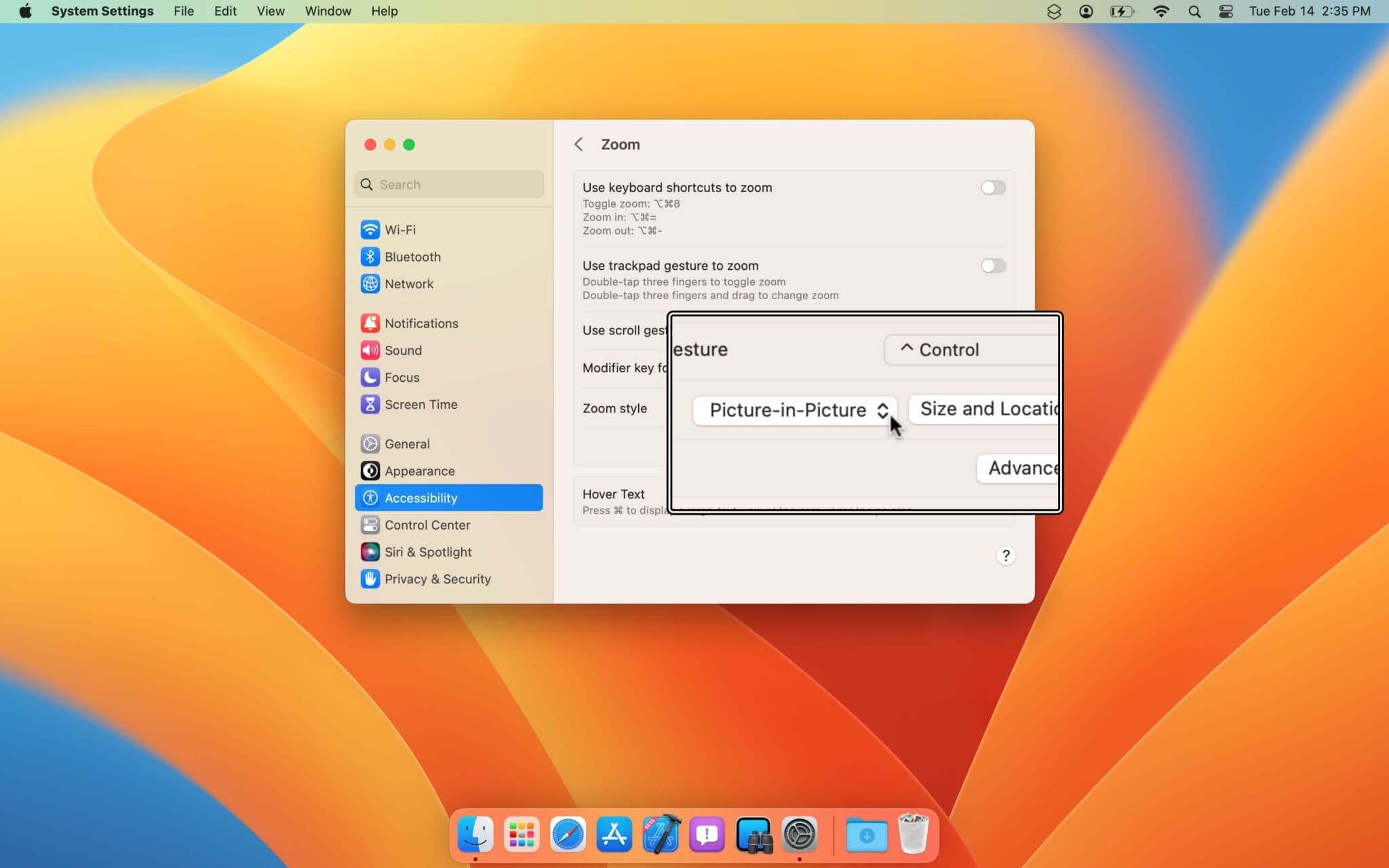This screenshot has height=868, width=1389.
Task: Enable keyboard shortcuts to zoom toggle
Action: pyautogui.click(x=992, y=188)
